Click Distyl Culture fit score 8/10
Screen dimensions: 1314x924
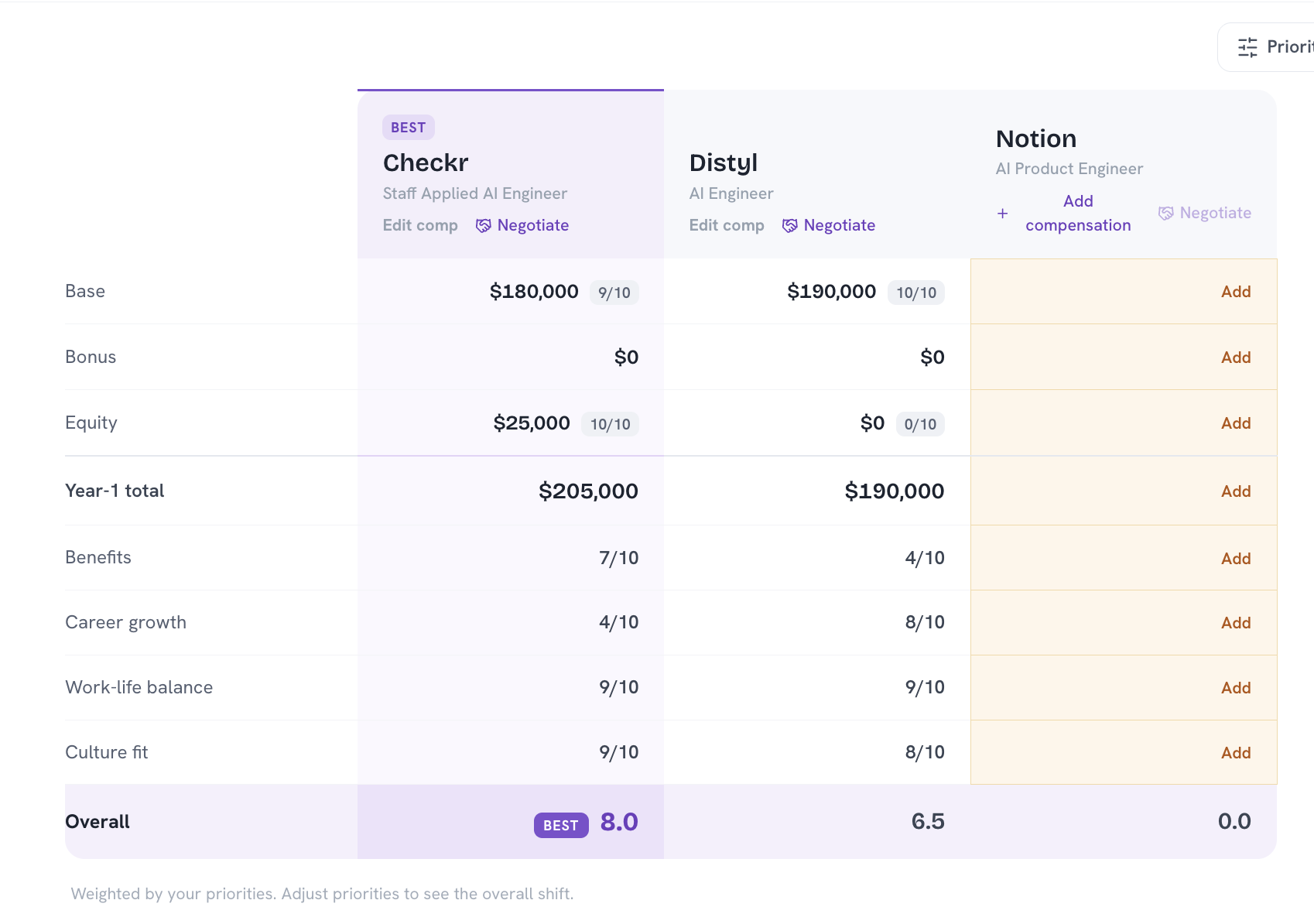[925, 752]
